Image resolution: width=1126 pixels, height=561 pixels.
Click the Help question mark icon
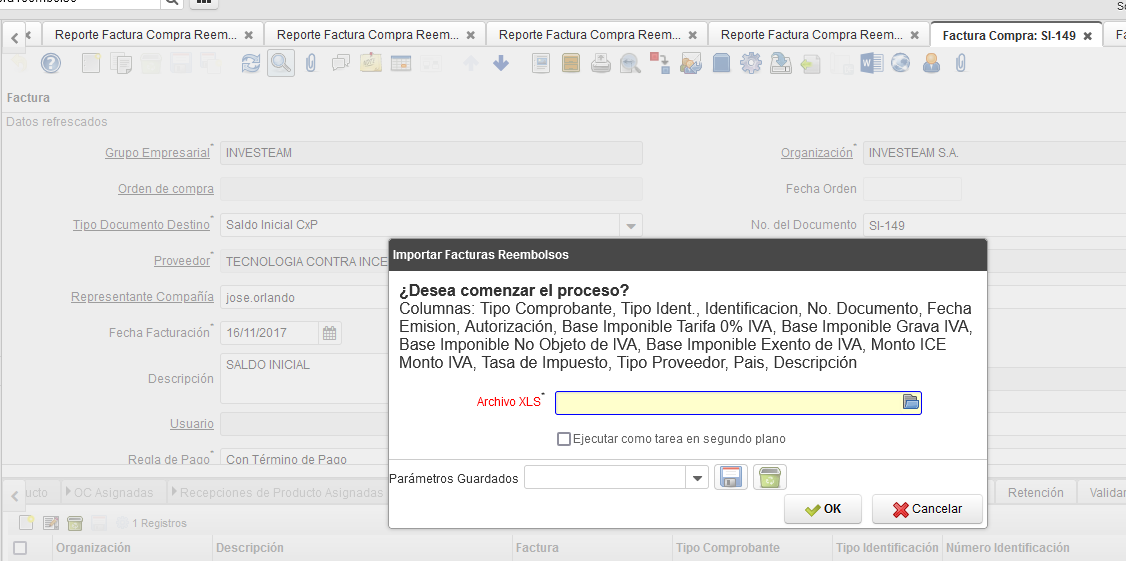(51, 64)
